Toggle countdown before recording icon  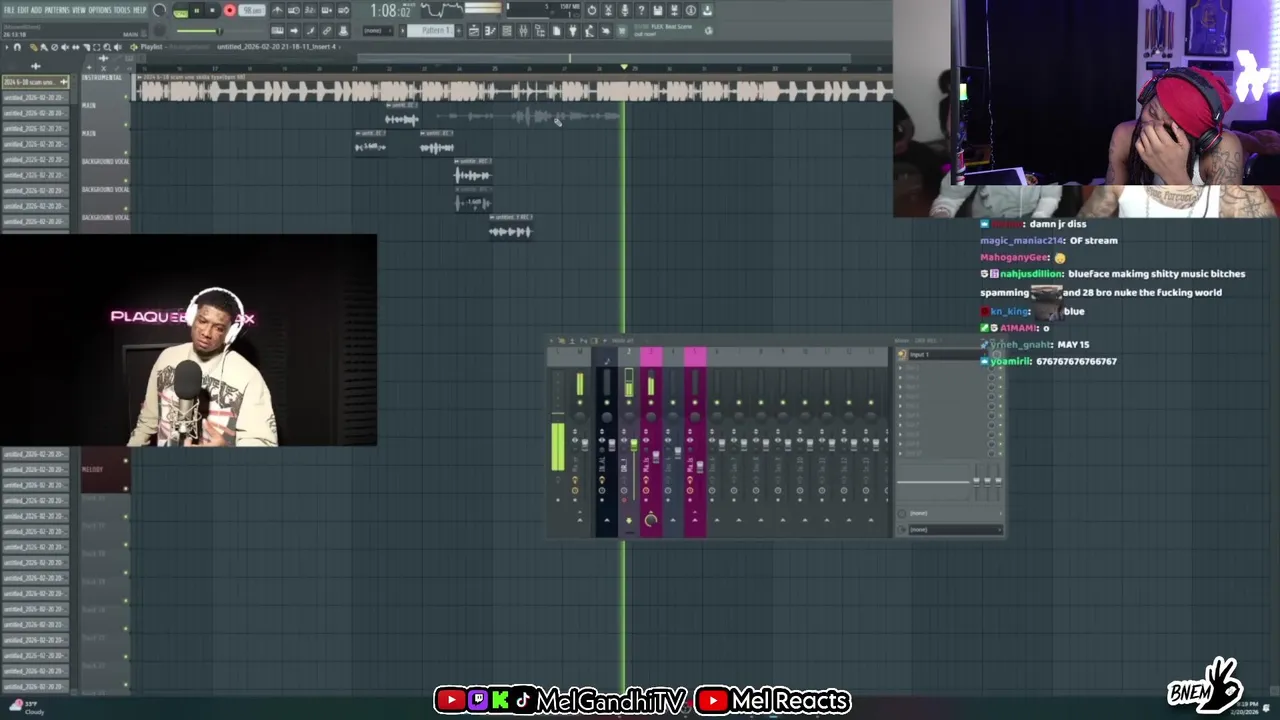coord(310,10)
